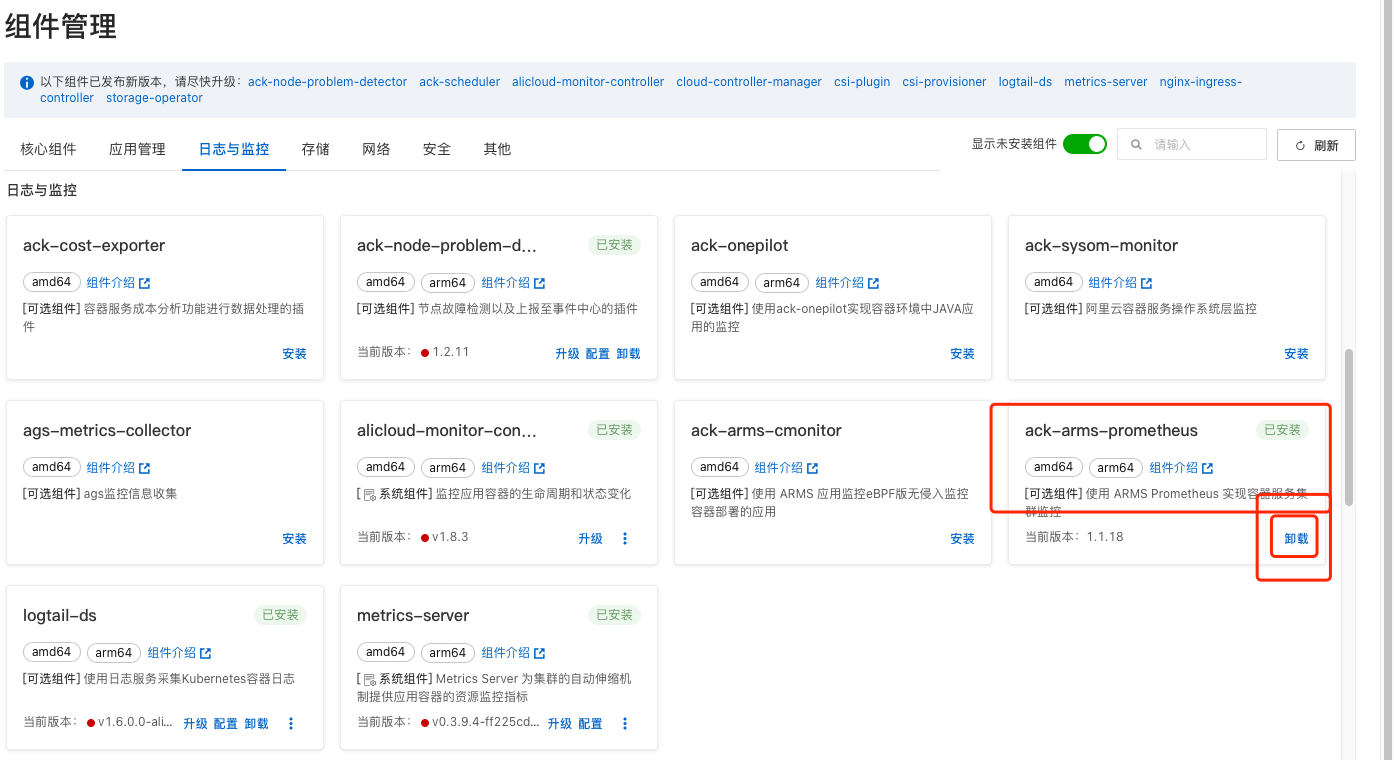Toggle the 显示未安装组件 switch
This screenshot has height=760, width=1394.
(x=1084, y=144)
